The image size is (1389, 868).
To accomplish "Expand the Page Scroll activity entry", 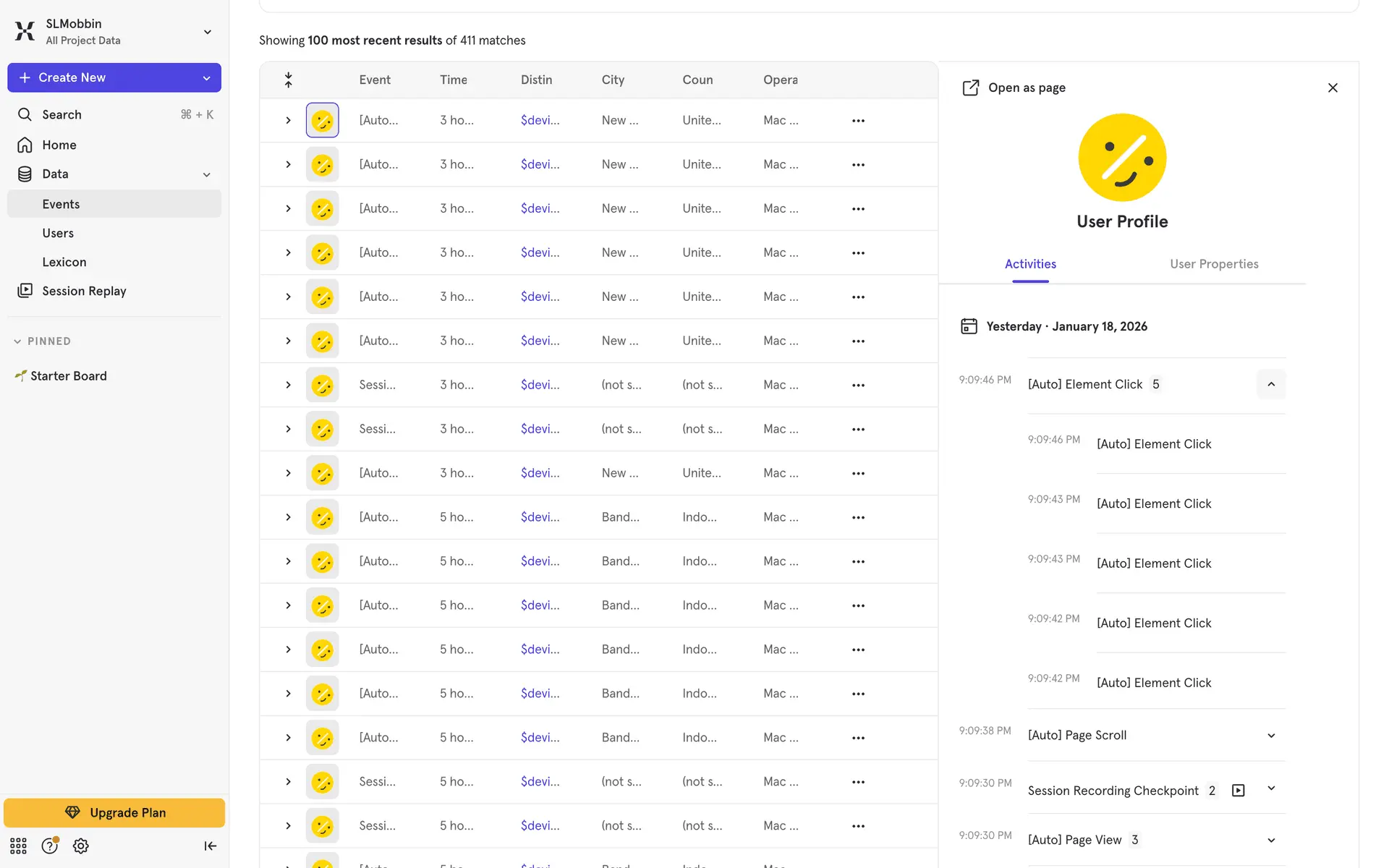I will (1271, 736).
